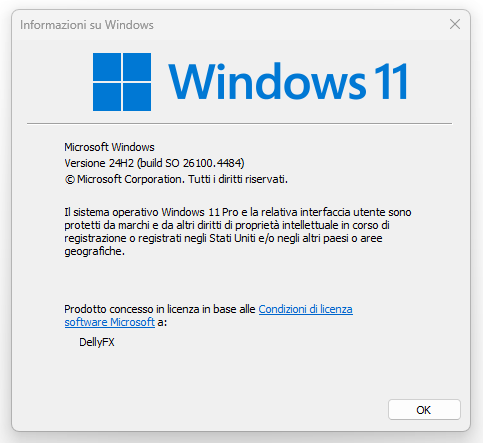Viewport: 483px width, 443px height.
Task: Click the horizontal separator below the logo
Action: 239,123
